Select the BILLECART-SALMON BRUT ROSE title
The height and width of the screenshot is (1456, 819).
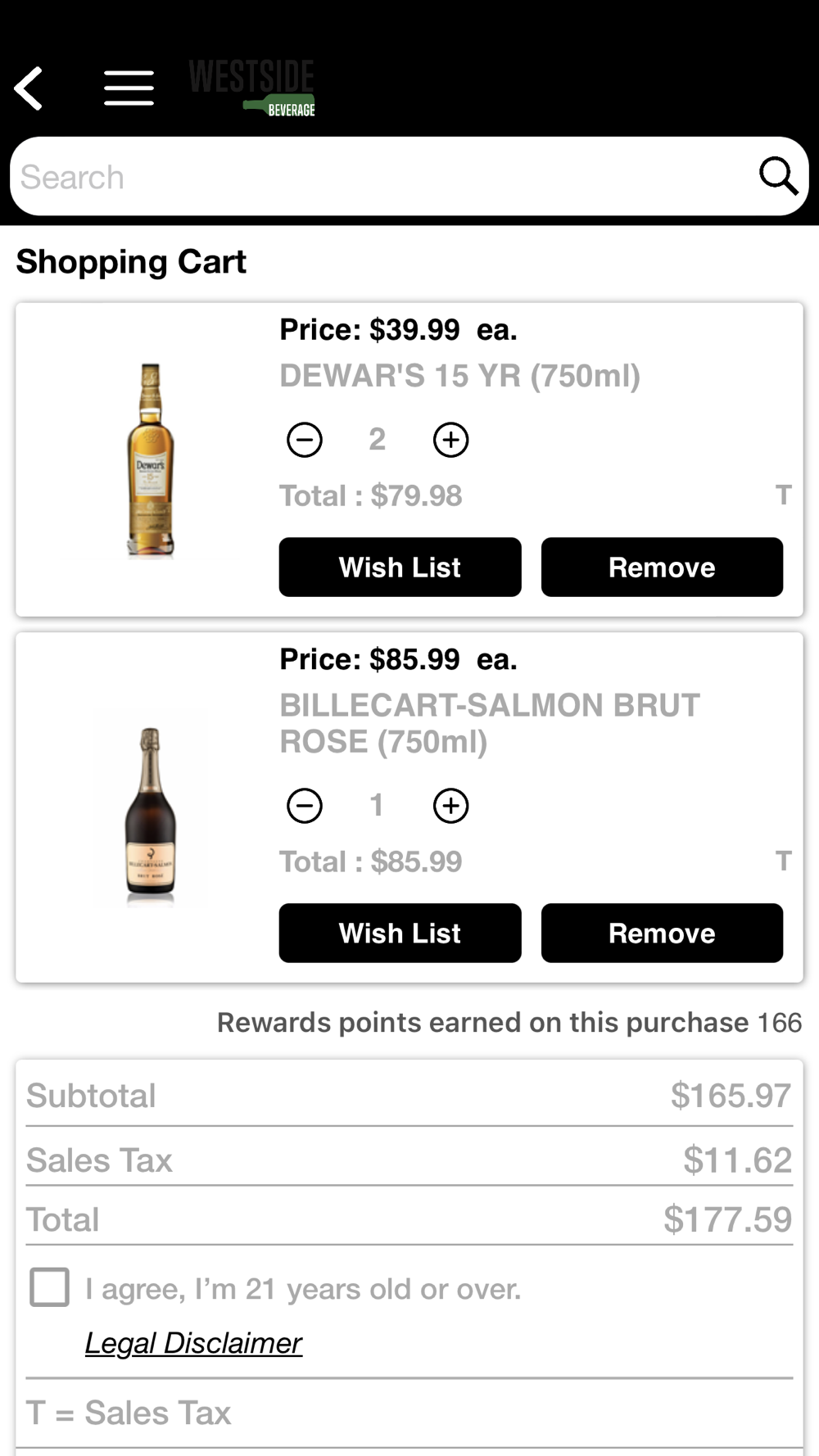tap(489, 723)
